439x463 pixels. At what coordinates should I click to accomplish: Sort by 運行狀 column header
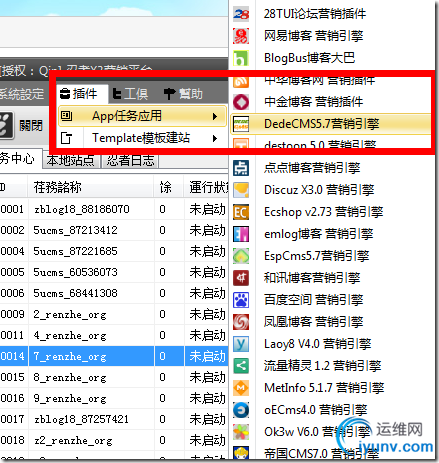[x=207, y=187]
